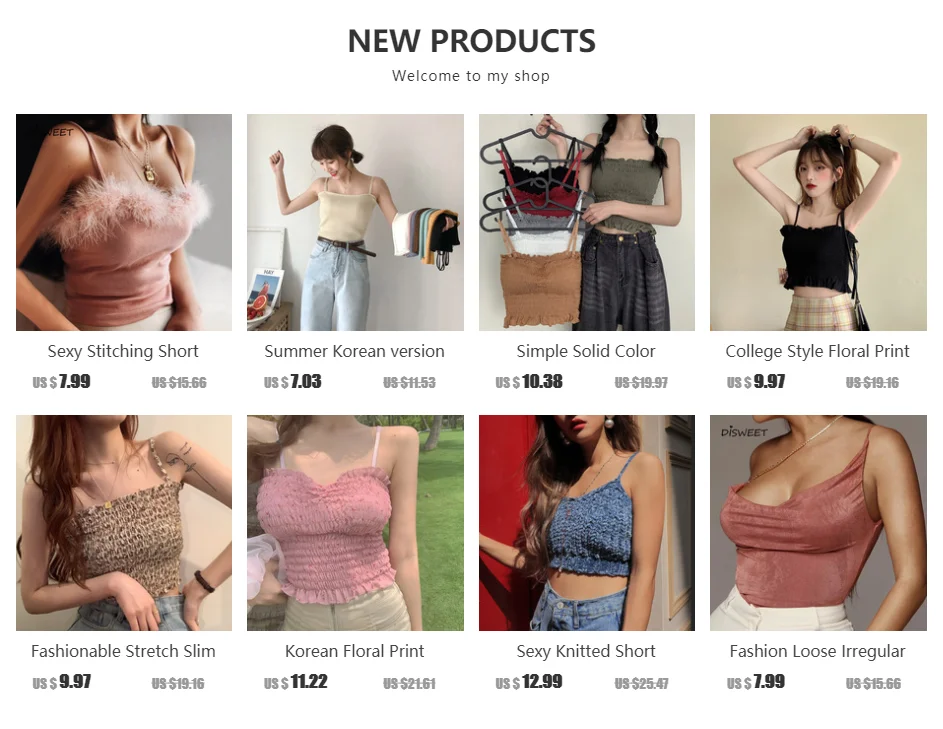Select the 'Simple Solid Color' product title
The image size is (943, 729).
(586, 351)
